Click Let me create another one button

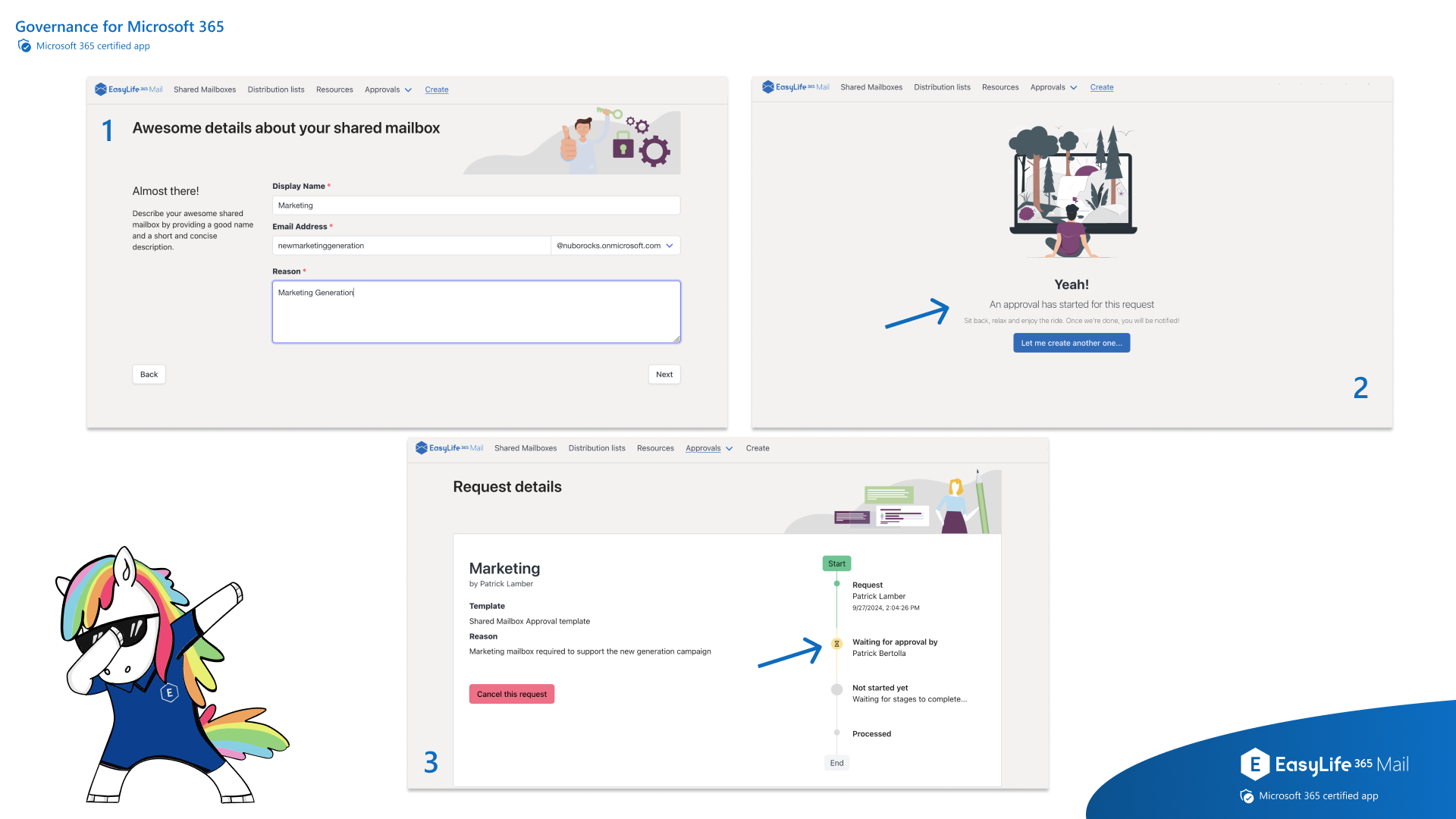1072,343
